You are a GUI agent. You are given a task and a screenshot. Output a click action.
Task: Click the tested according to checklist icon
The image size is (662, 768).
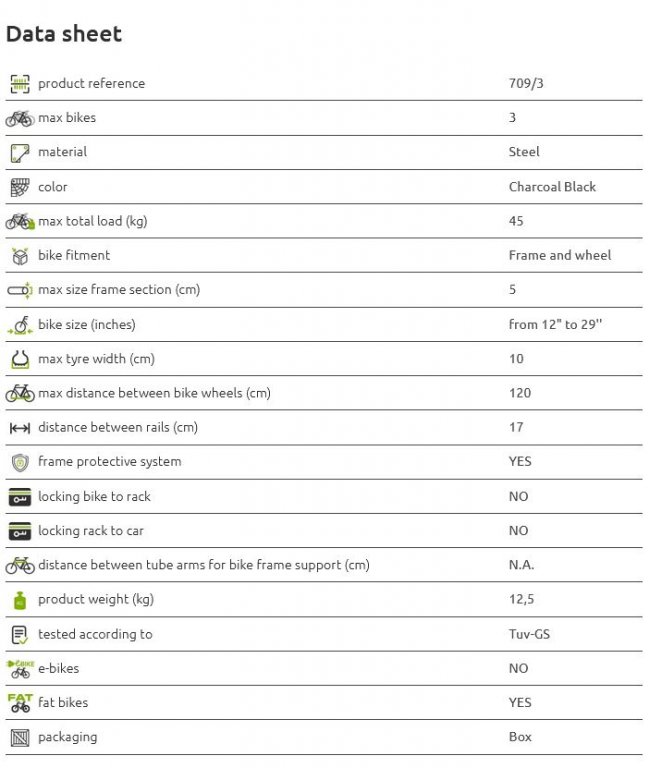pos(20,634)
